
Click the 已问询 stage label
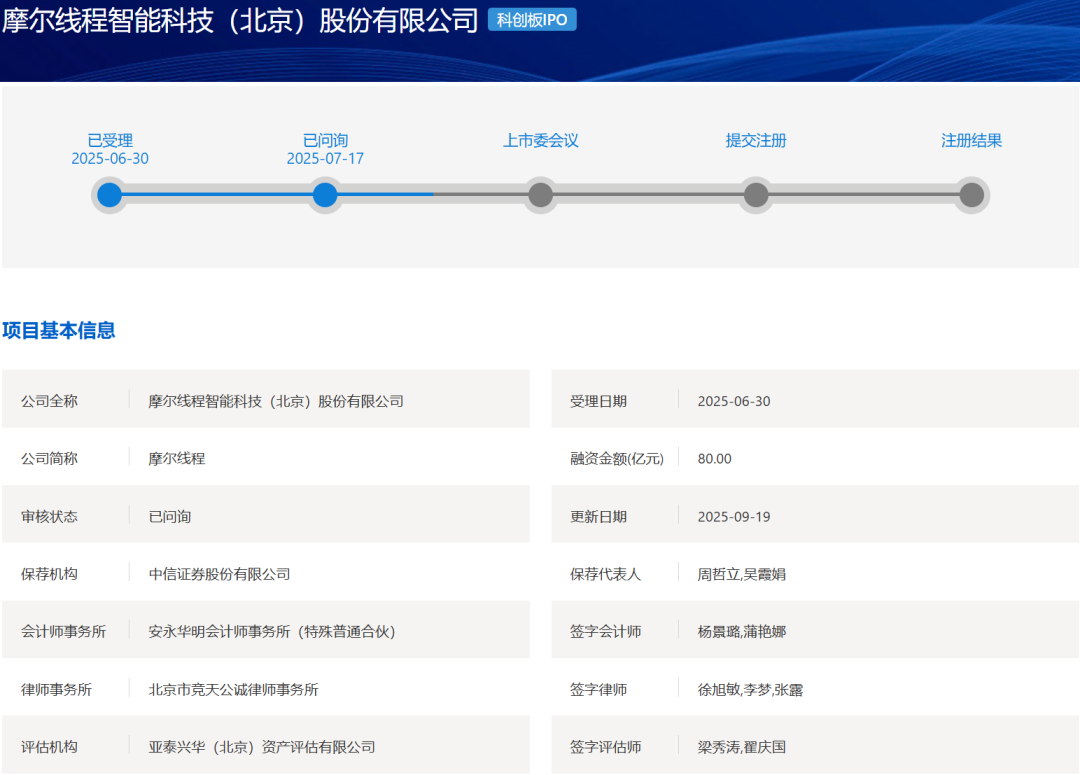point(325,141)
